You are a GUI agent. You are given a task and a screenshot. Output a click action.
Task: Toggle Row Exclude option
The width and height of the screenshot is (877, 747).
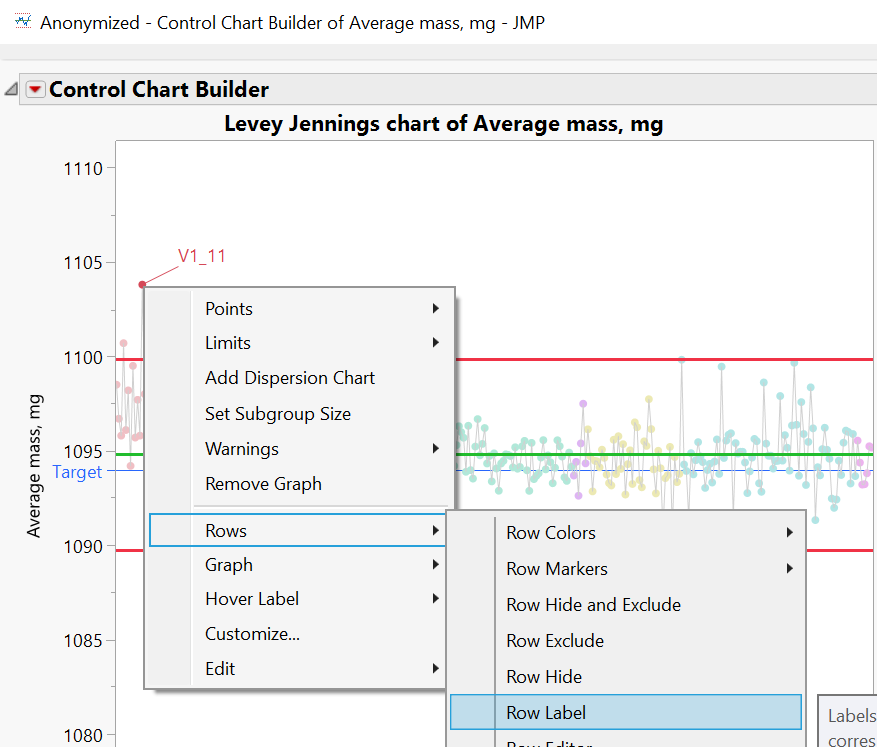555,641
